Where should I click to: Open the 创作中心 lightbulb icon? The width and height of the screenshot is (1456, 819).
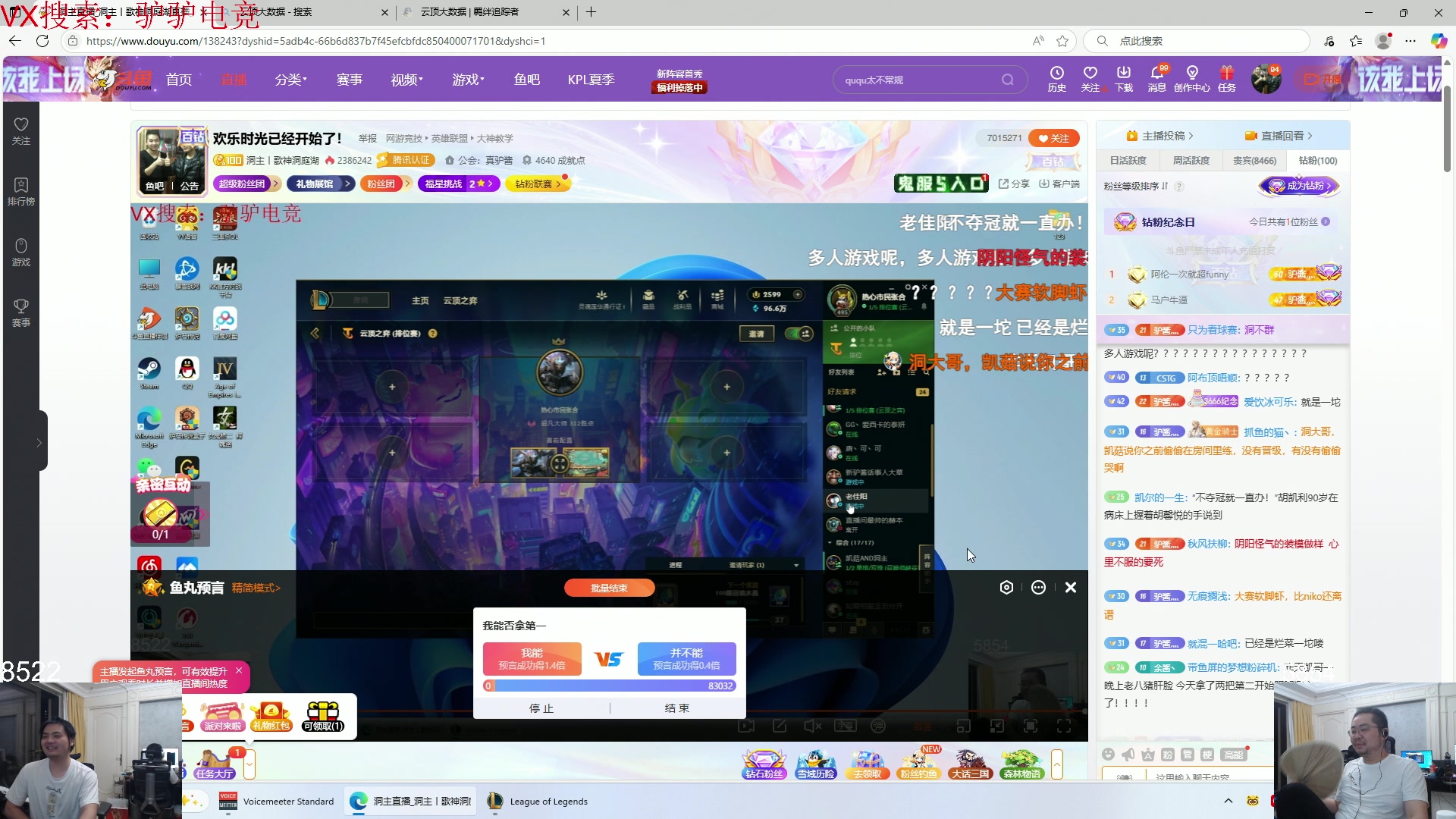pyautogui.click(x=1191, y=79)
